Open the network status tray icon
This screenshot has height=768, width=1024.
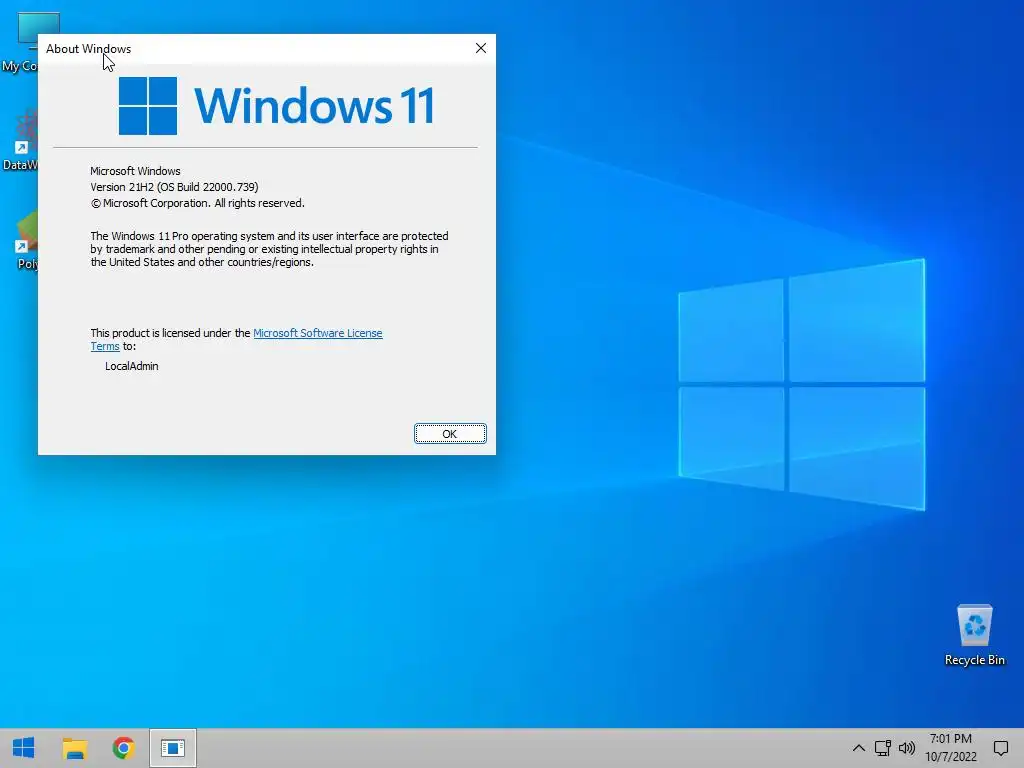(x=883, y=748)
